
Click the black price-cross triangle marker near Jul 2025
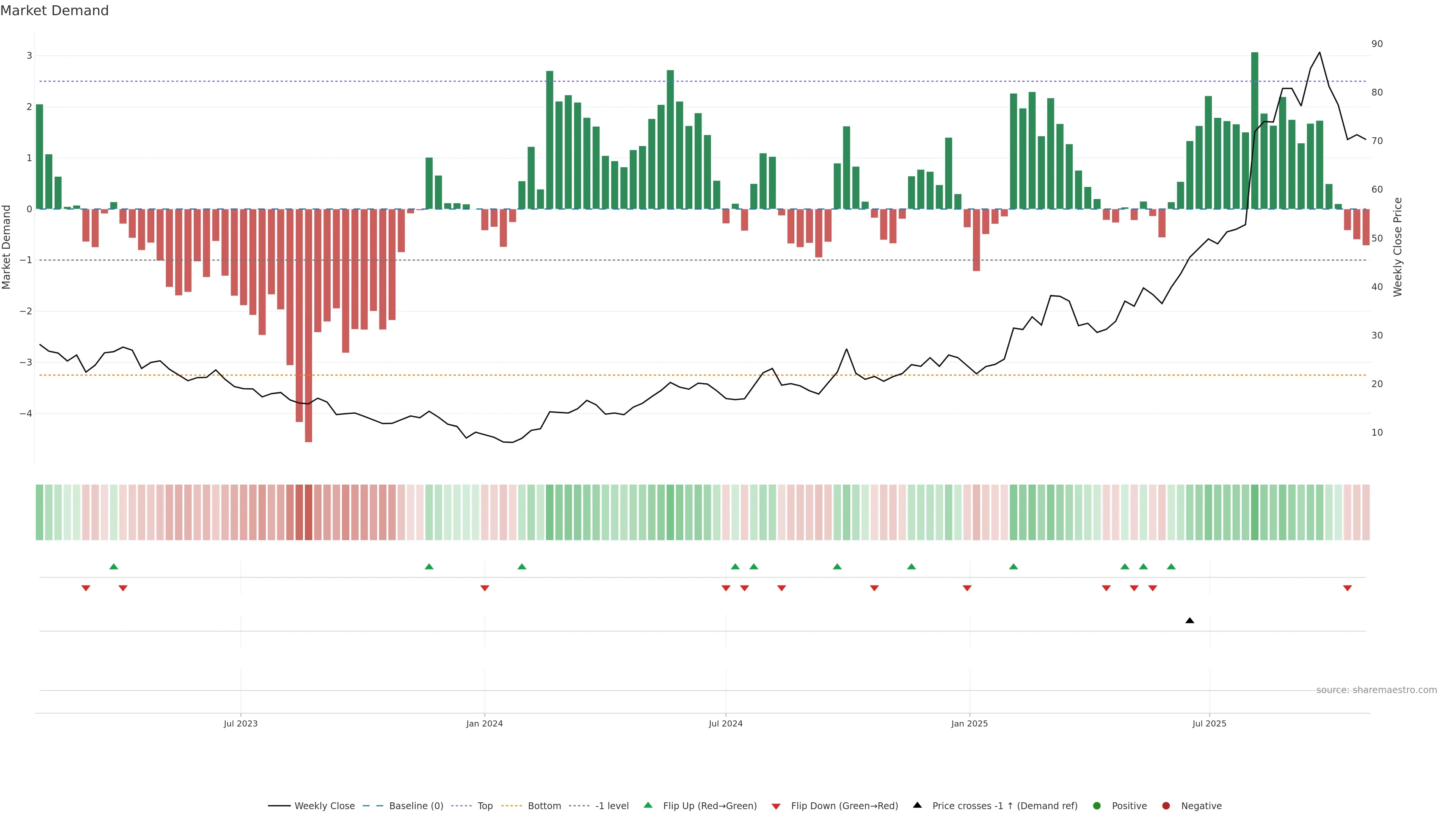tap(1189, 620)
